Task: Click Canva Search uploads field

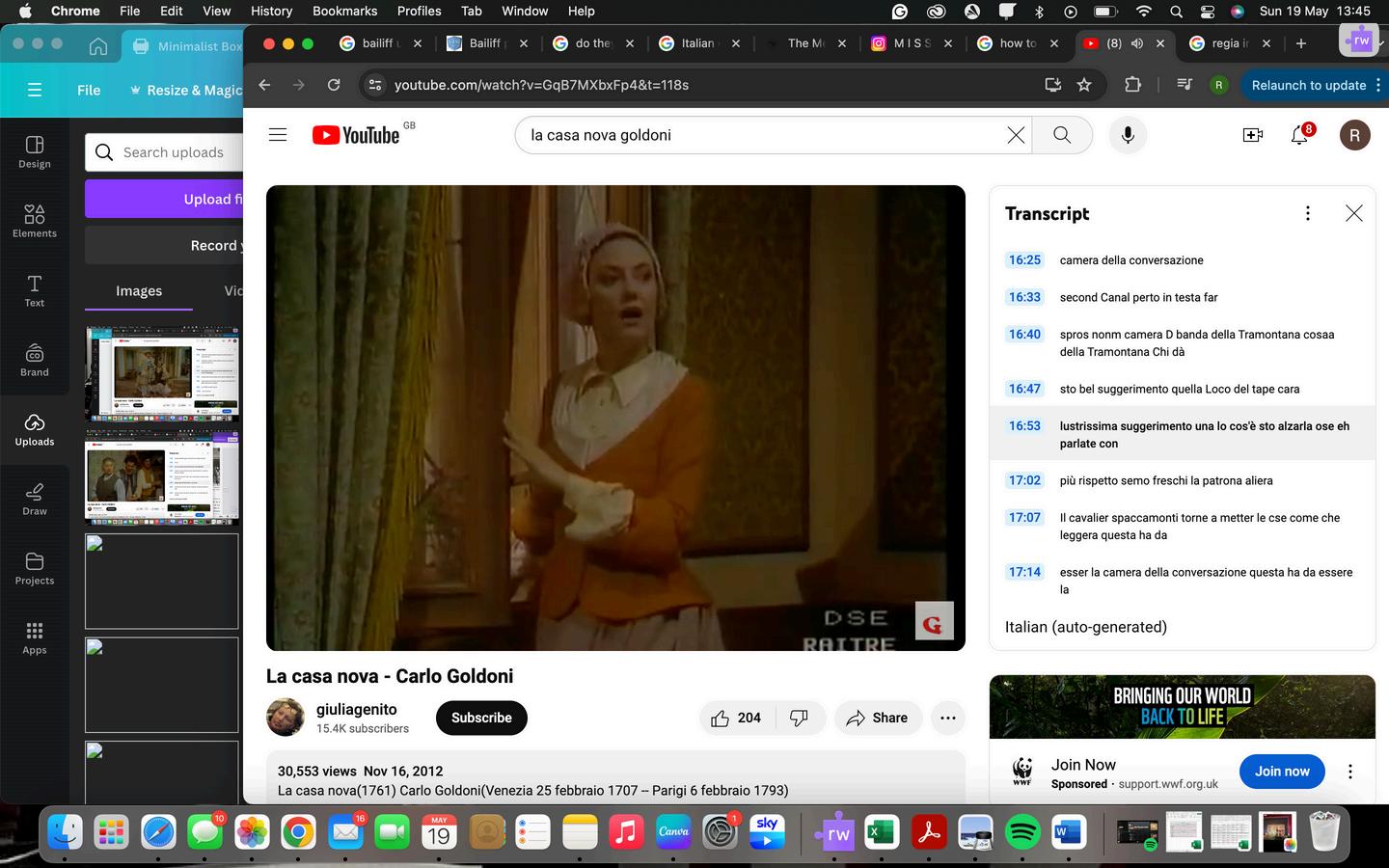Action: click(164, 152)
